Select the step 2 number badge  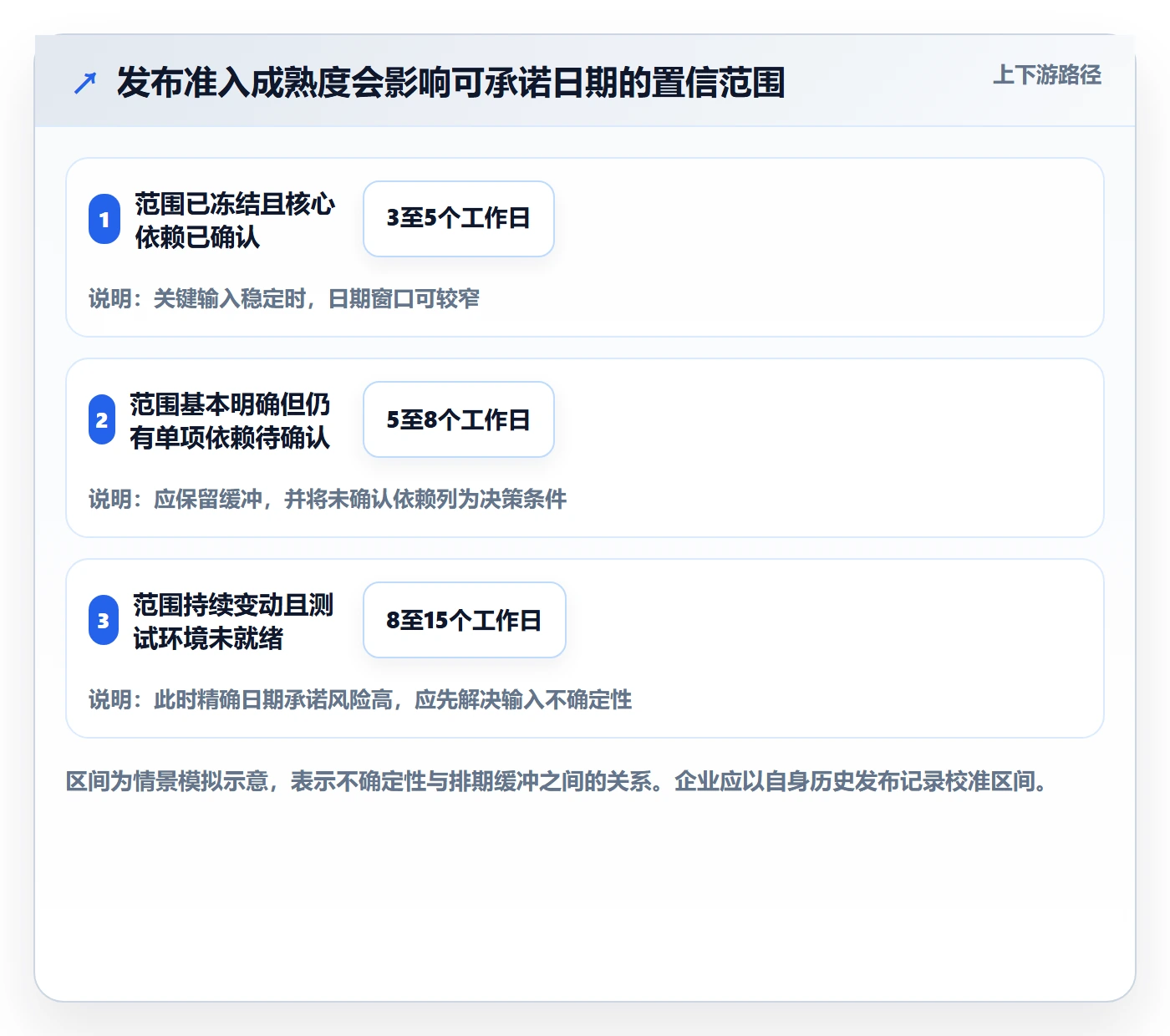coord(102,419)
